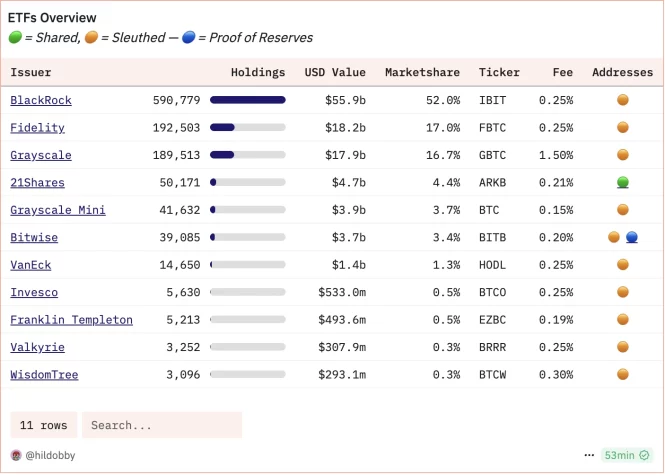The height and width of the screenshot is (475, 665).
Task: Open the Franklin Templeton issuer link
Action: [x=71, y=320]
